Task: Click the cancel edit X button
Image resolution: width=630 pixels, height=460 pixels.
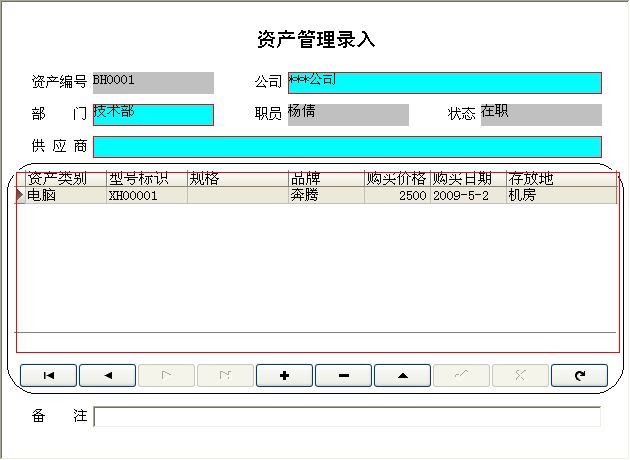Action: pyautogui.click(x=521, y=376)
